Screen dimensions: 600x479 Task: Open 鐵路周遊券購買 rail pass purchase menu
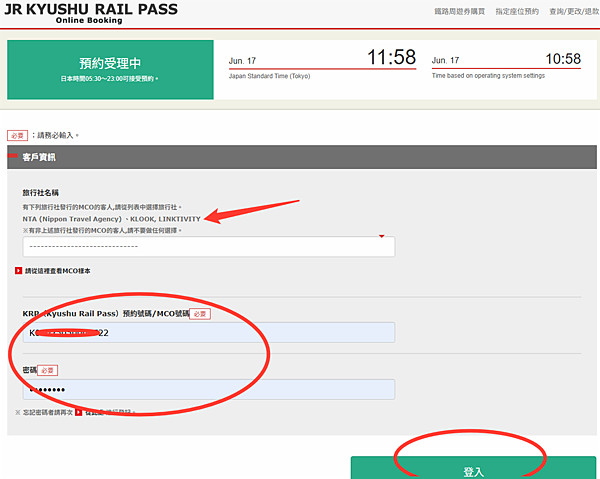(460, 11)
